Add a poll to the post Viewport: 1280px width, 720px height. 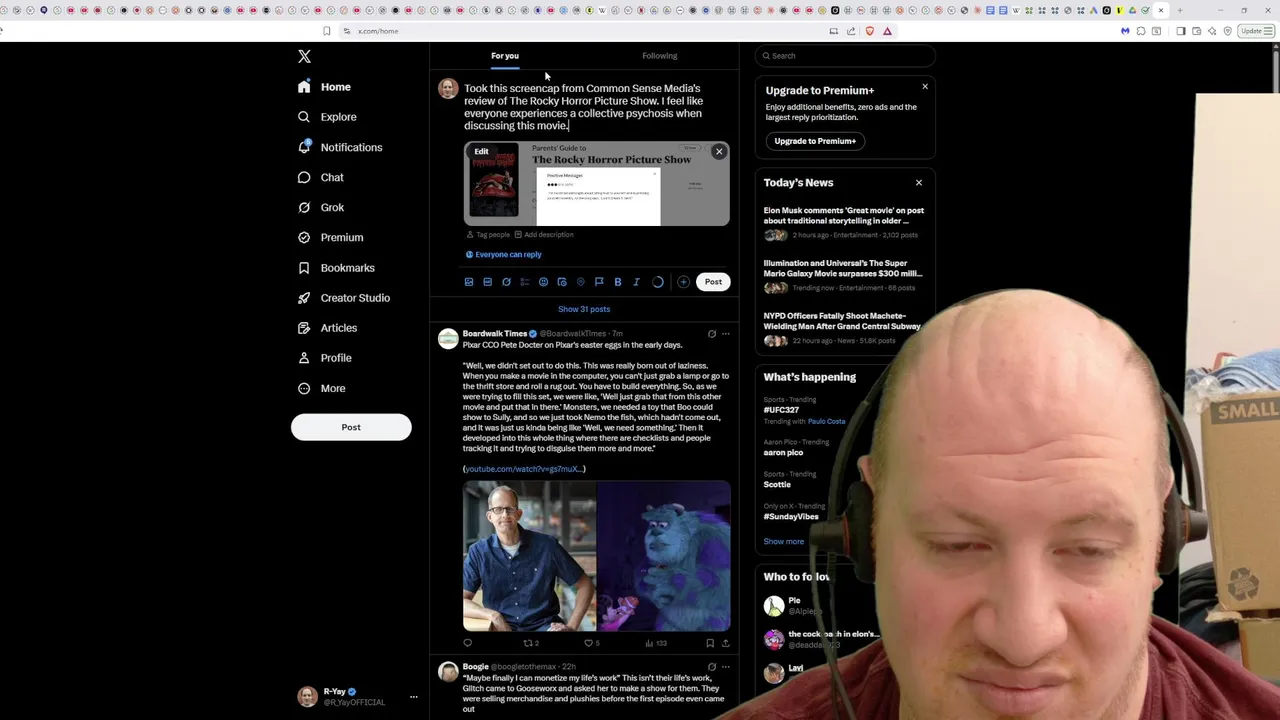[525, 282]
